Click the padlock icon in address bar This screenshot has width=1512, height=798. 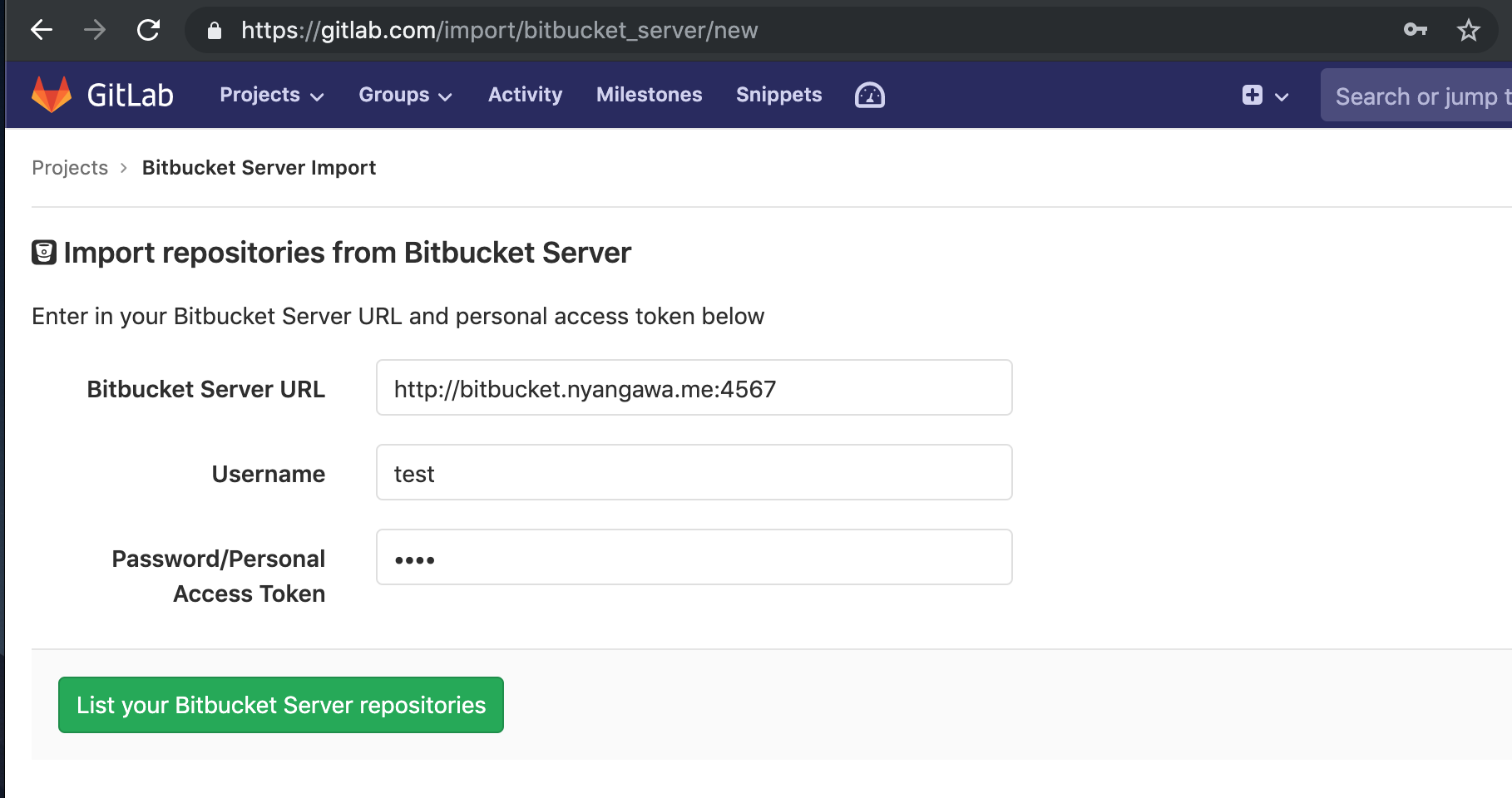(x=215, y=31)
